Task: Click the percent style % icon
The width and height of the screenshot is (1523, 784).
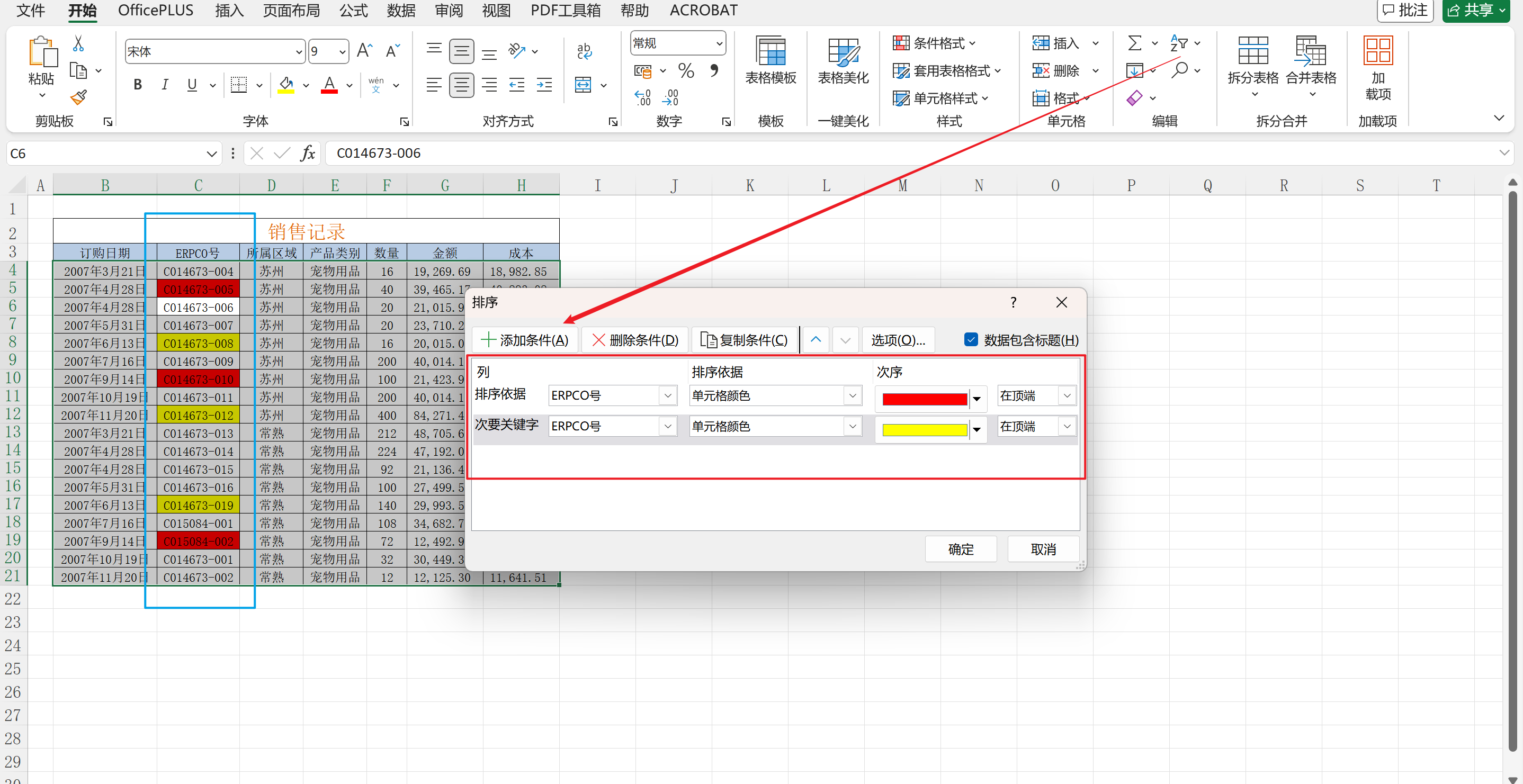Action: coord(686,70)
